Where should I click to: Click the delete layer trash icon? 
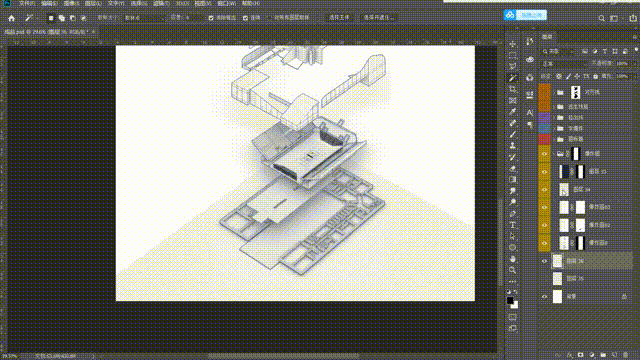[626, 355]
